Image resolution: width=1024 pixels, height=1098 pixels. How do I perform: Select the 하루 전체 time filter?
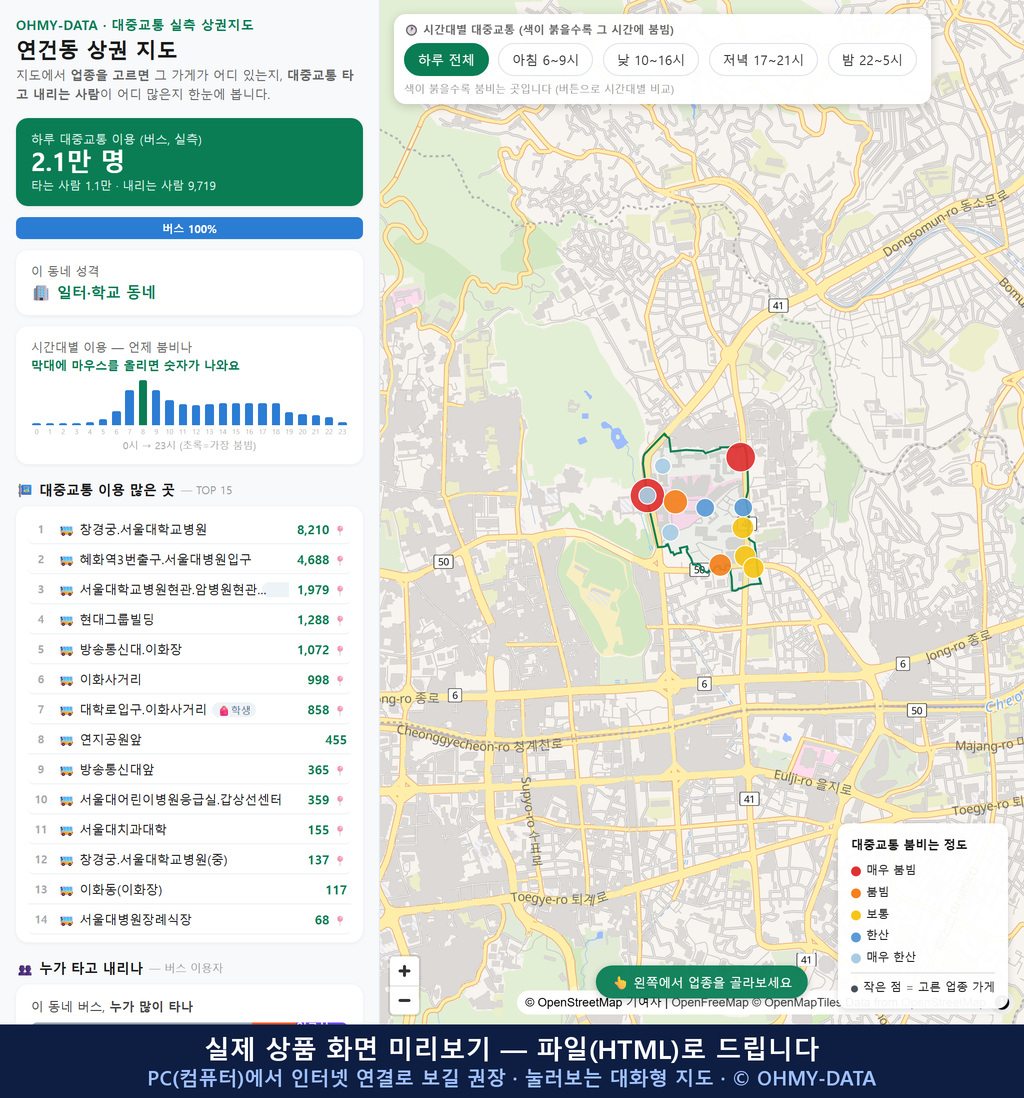point(446,60)
